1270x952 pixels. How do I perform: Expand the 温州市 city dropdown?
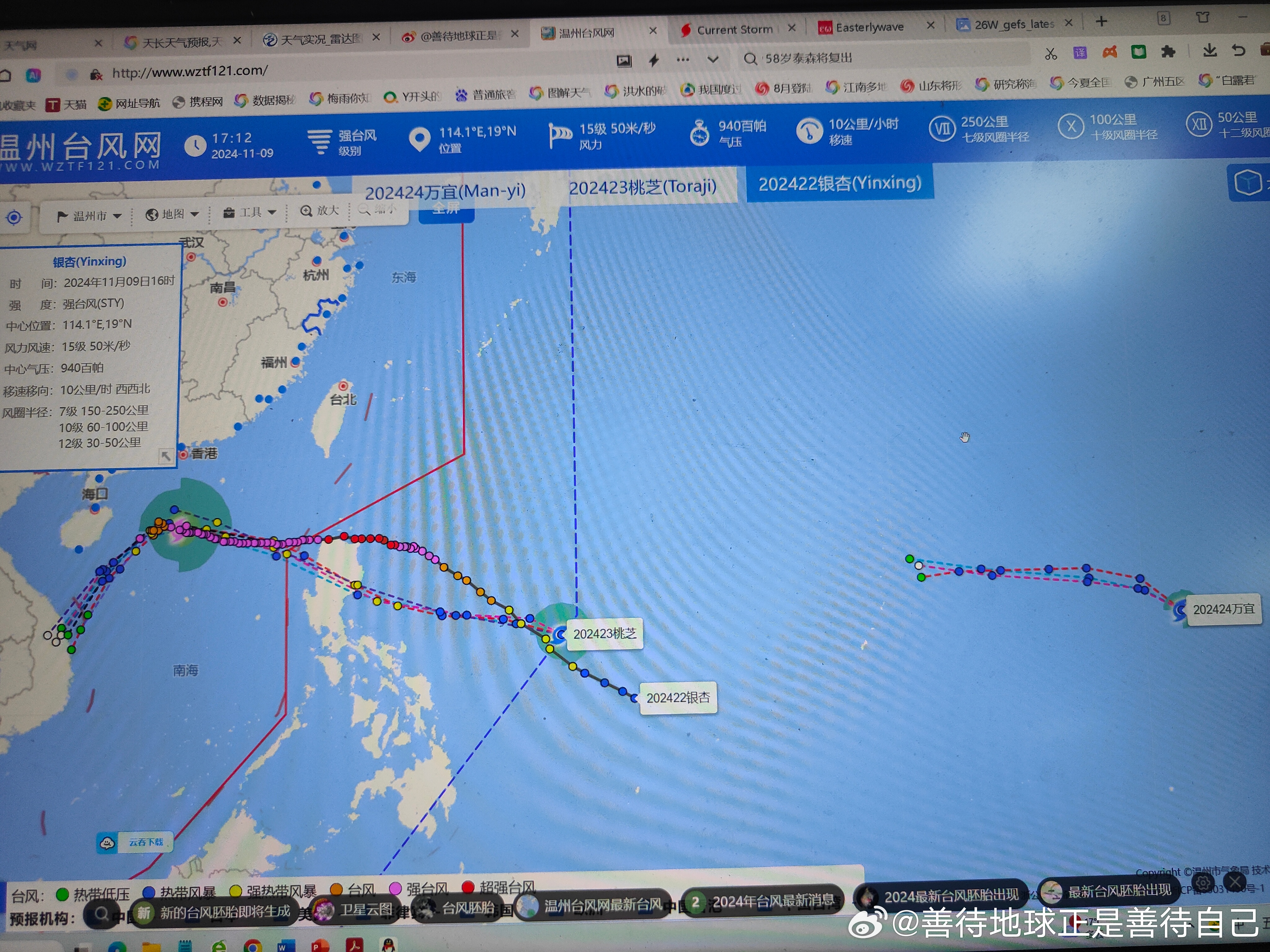pos(90,216)
